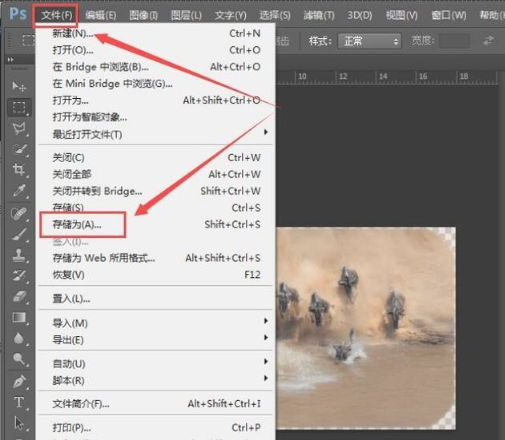The height and width of the screenshot is (440, 505).
Task: Open the 文件(F) menu
Action: [x=56, y=15]
